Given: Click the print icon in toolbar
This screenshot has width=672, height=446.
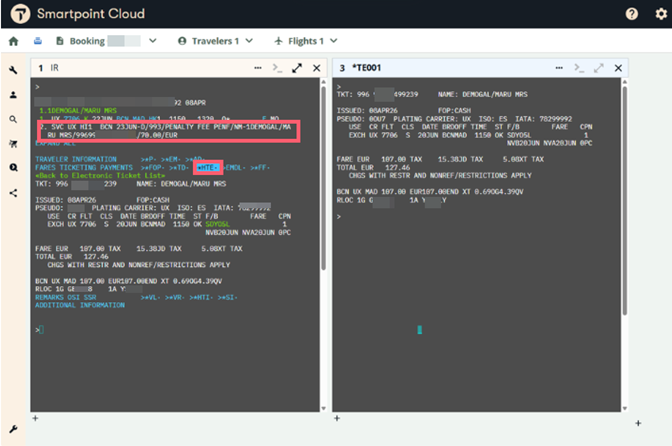Looking at the screenshot, I should (39, 42).
